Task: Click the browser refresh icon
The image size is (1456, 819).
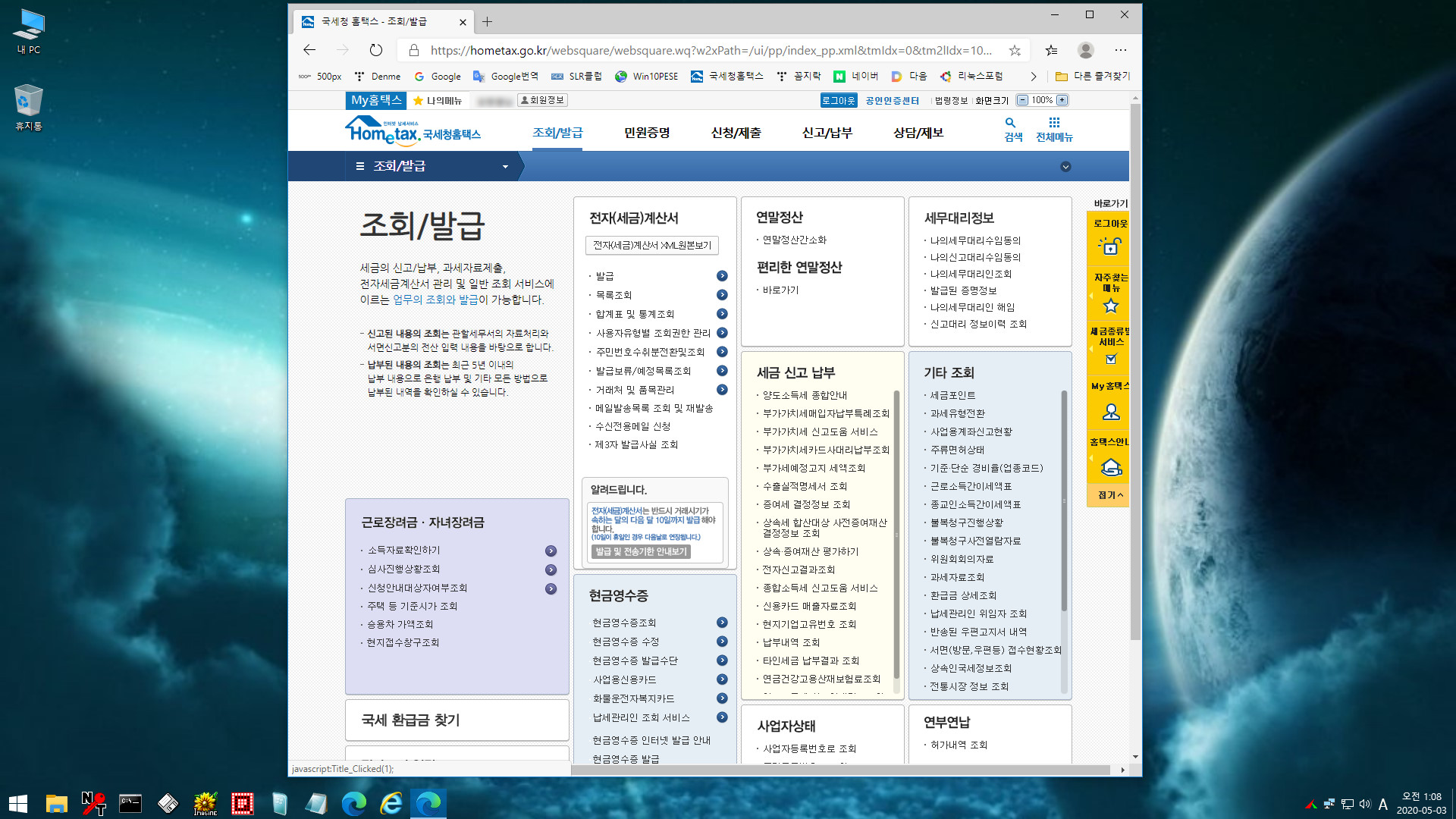Action: (x=376, y=50)
